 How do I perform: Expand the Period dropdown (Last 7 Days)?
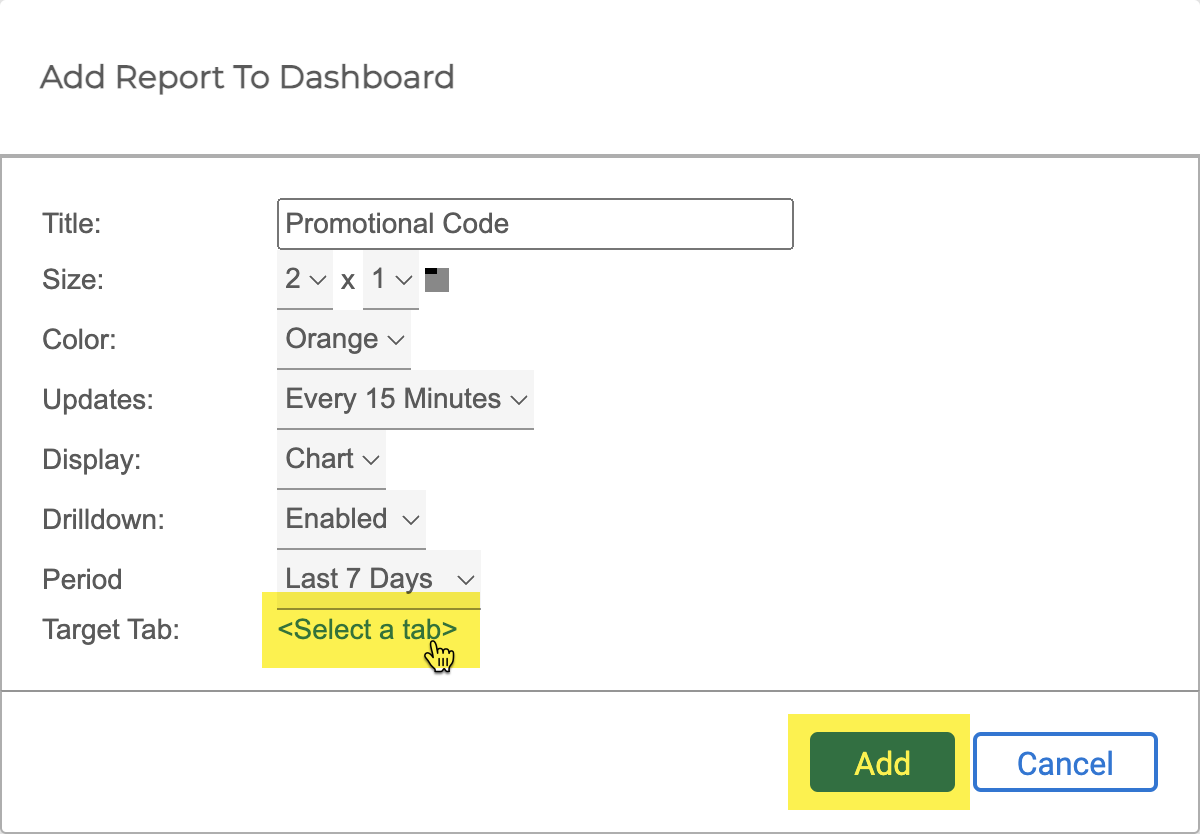(x=378, y=579)
